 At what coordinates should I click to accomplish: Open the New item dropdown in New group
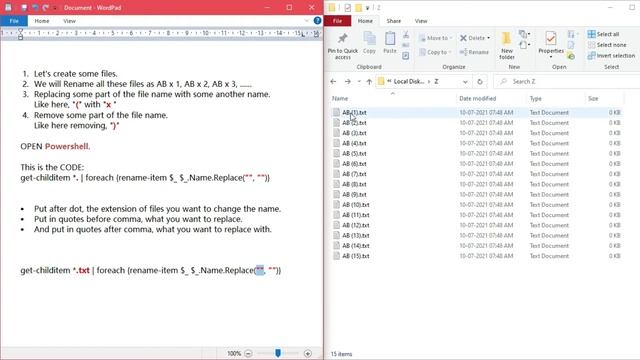[x=524, y=34]
